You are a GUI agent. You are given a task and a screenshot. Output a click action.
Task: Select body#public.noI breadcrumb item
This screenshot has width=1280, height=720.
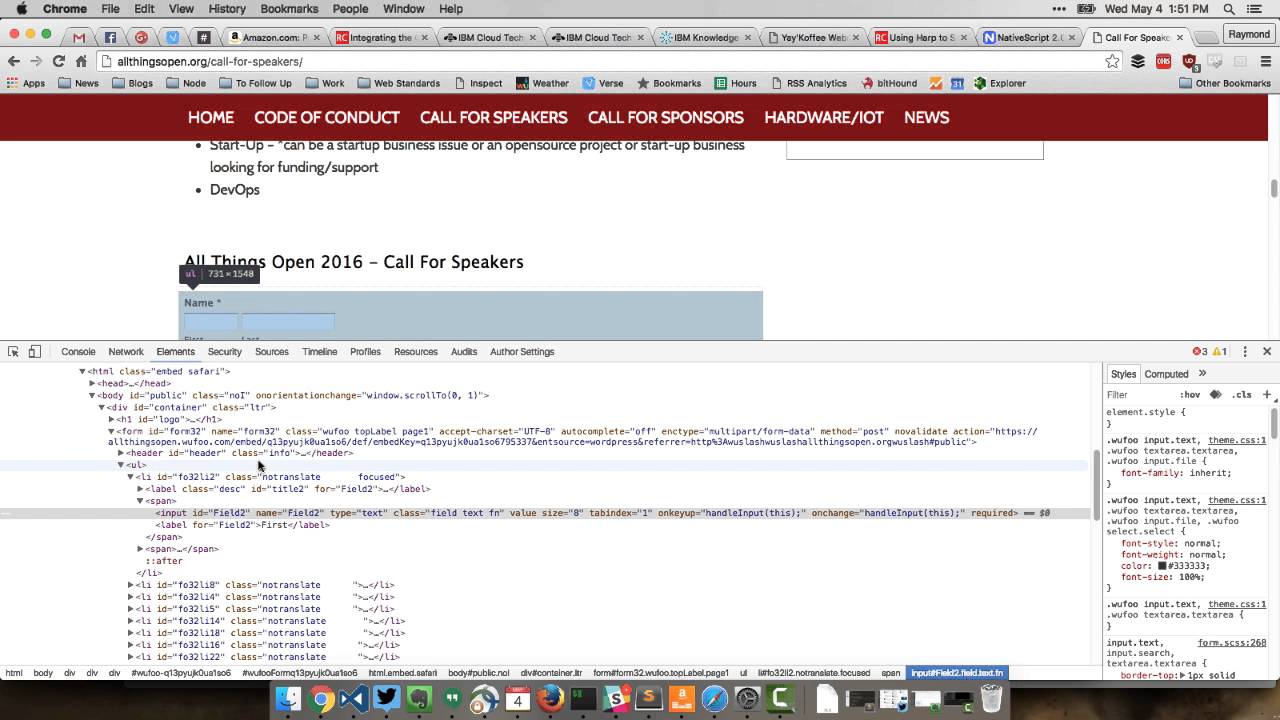tap(478, 673)
